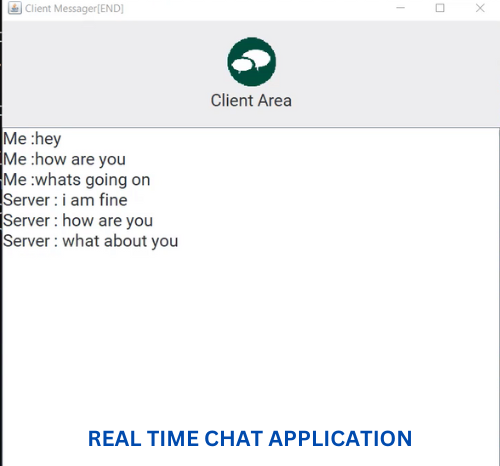Click the 'Me :how are you' message
500x466 pixels.
pos(65,159)
